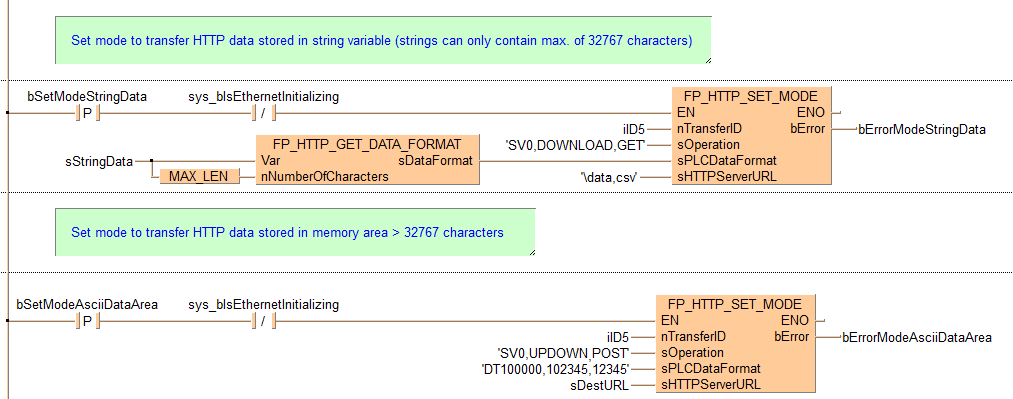Click the memory area comment box
Screen dimensions: 1013x399
click(x=295, y=232)
